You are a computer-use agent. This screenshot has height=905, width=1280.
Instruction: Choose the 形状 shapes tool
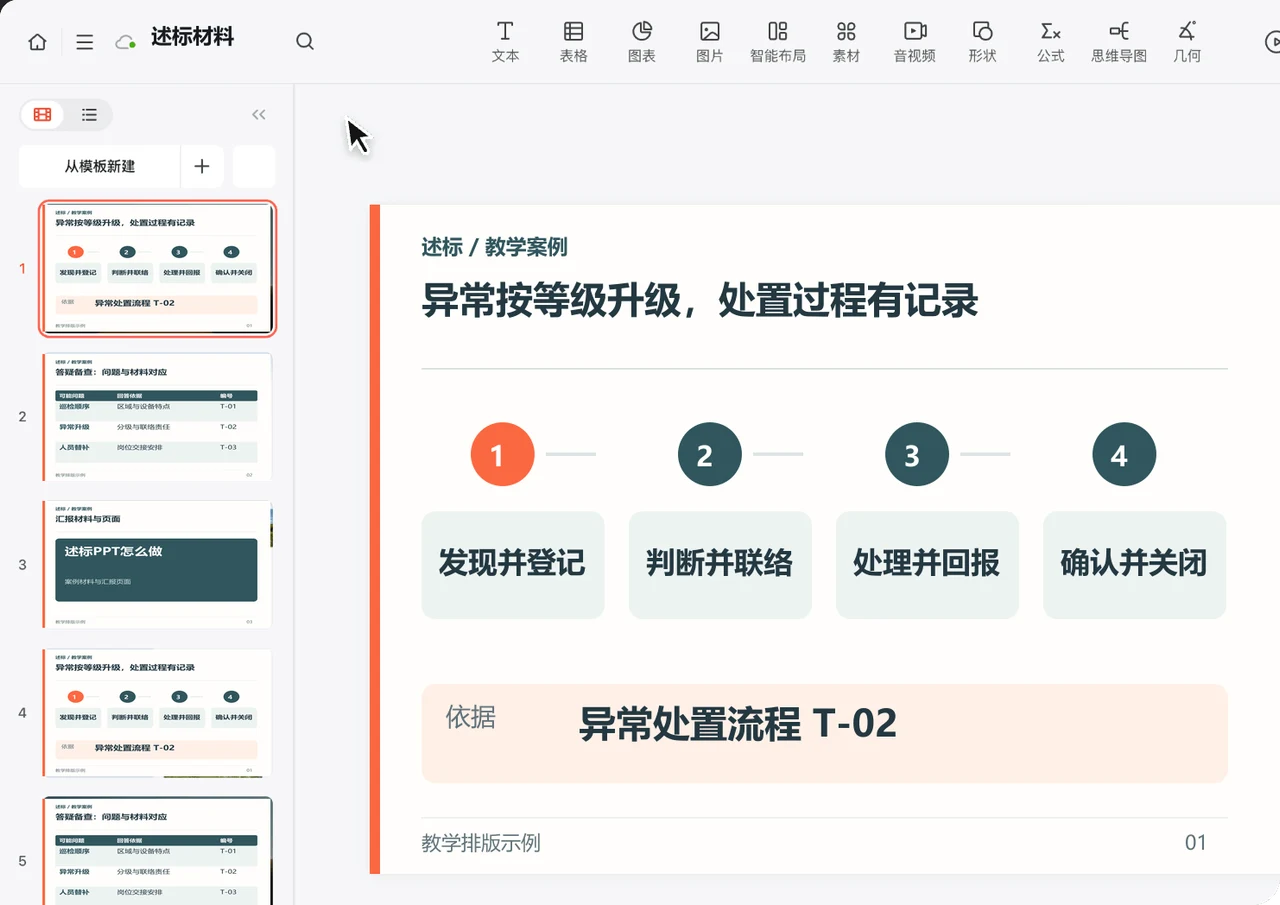pyautogui.click(x=983, y=42)
